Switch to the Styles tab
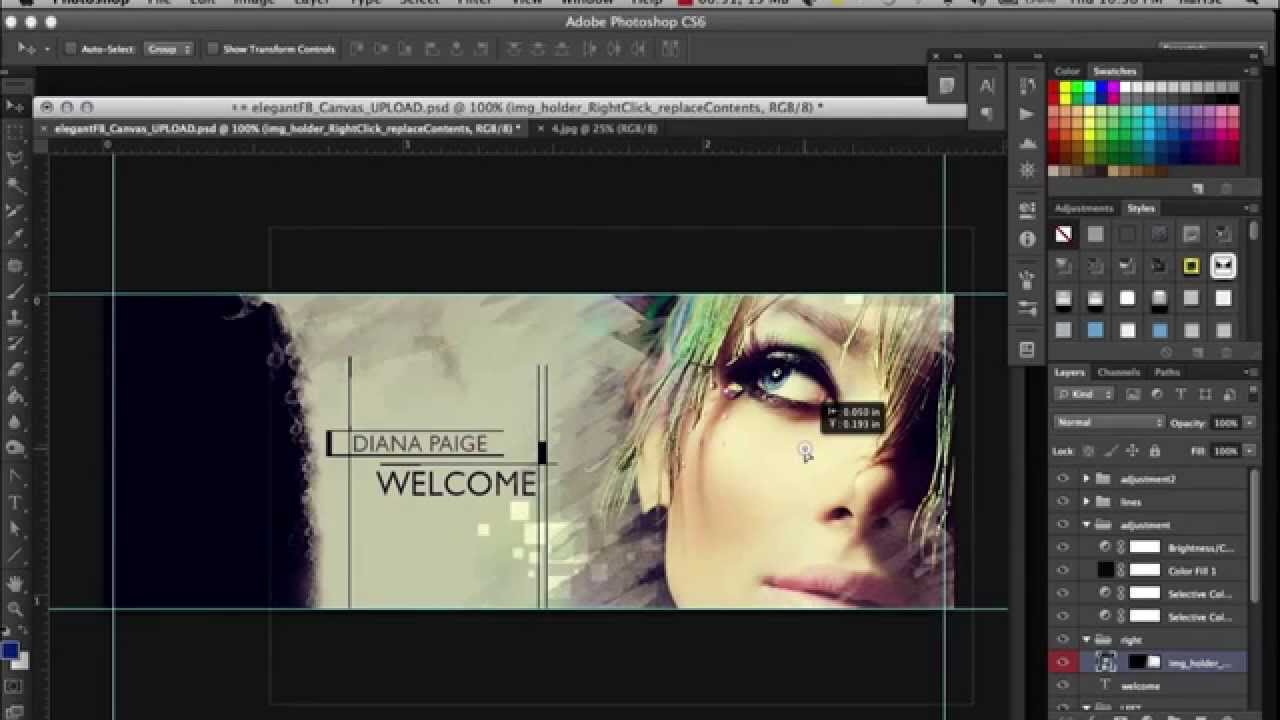Viewport: 1280px width, 720px height. point(1141,208)
